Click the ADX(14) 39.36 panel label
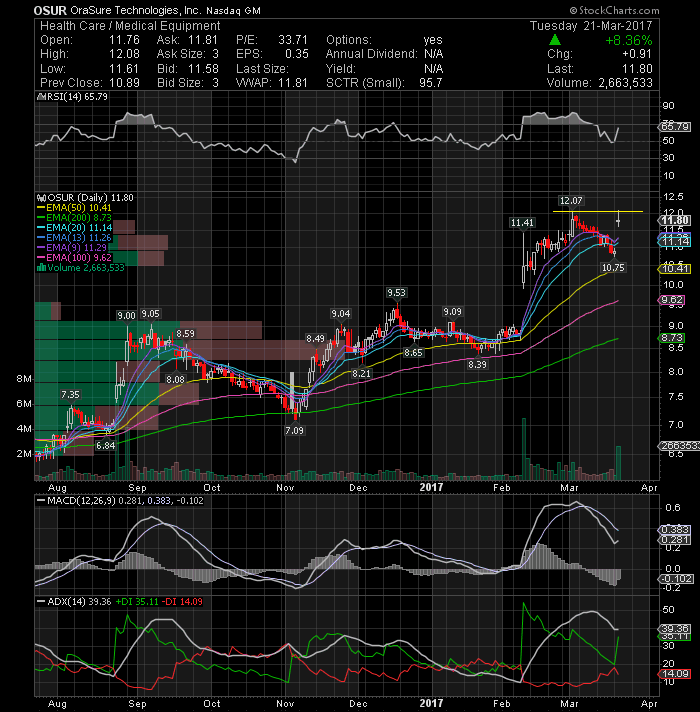 coord(79,602)
